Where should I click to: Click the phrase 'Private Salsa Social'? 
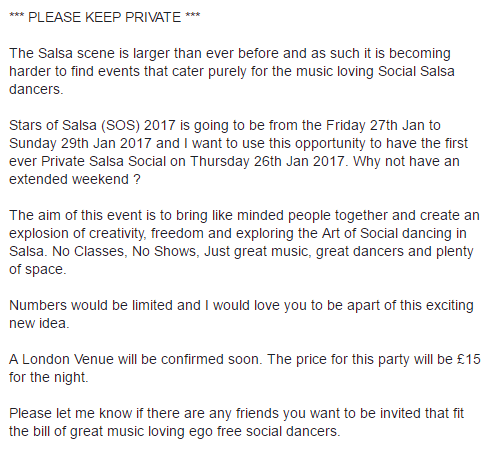[x=103, y=161]
